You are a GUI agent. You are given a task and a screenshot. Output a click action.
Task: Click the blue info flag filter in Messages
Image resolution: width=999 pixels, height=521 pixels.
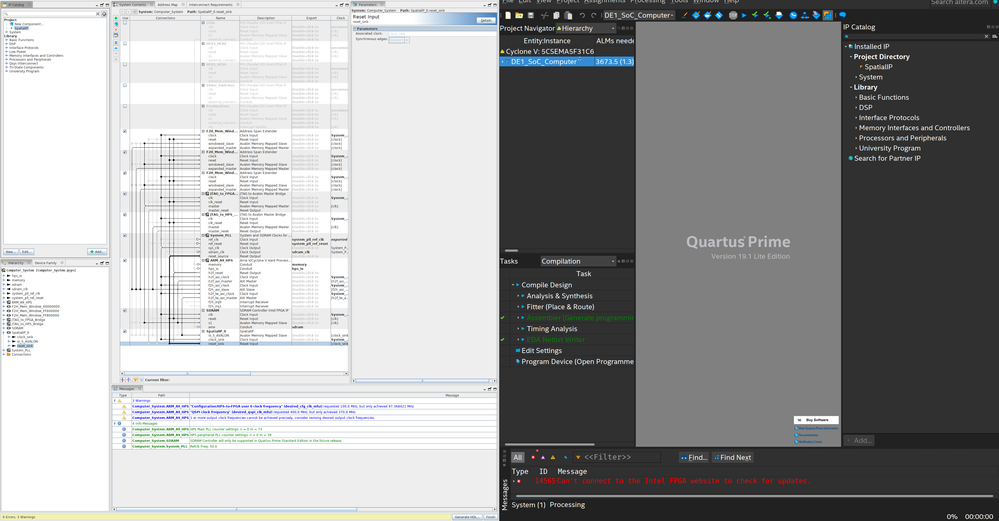[x=565, y=457]
